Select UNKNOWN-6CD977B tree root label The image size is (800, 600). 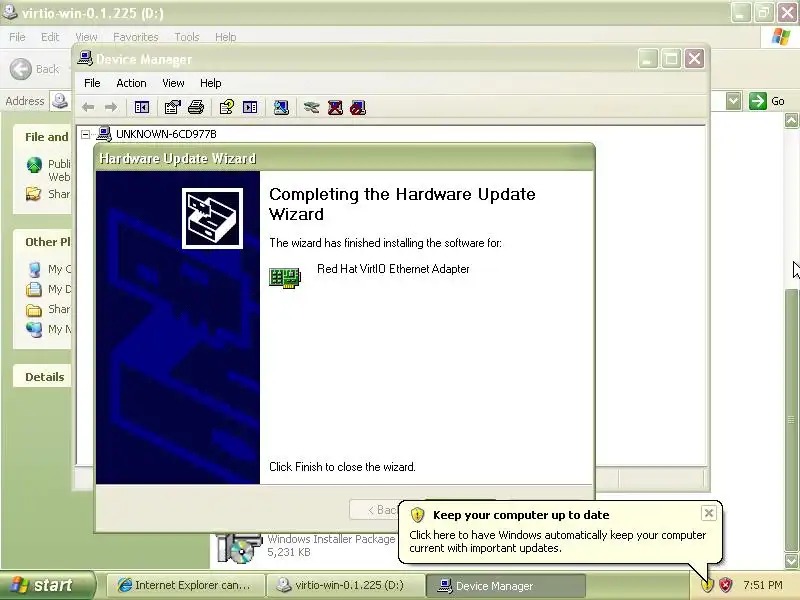tap(166, 134)
